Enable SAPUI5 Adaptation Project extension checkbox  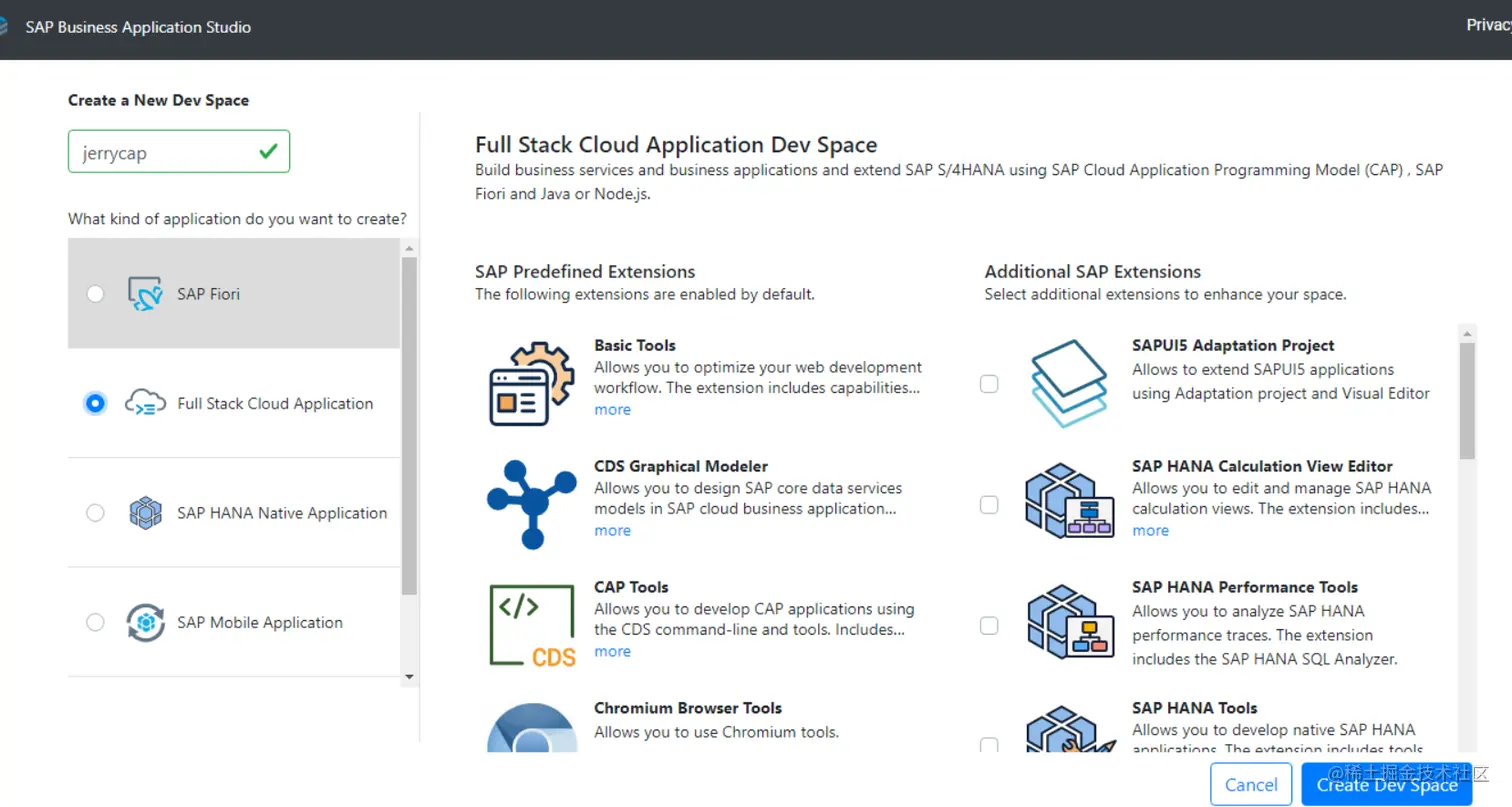pos(989,384)
